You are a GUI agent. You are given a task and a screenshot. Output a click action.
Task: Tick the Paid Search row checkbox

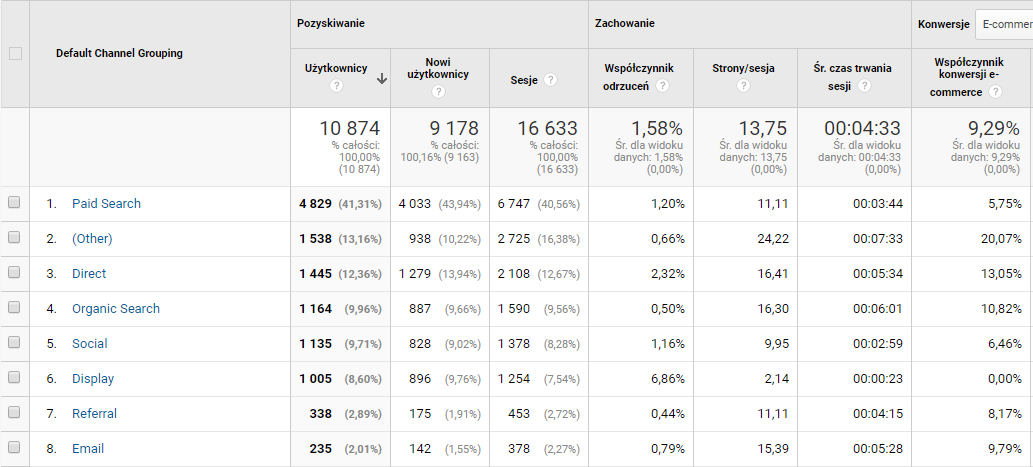(x=14, y=203)
